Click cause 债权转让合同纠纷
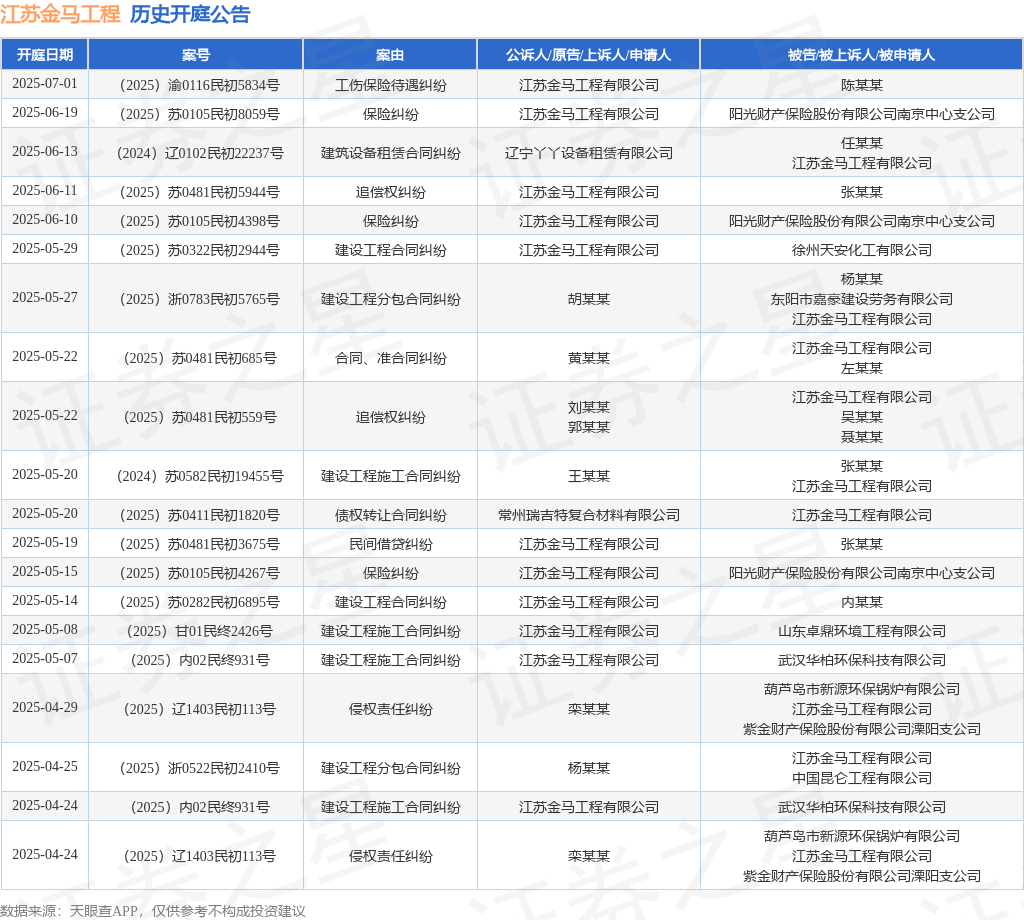Image resolution: width=1024 pixels, height=920 pixels. (391, 515)
